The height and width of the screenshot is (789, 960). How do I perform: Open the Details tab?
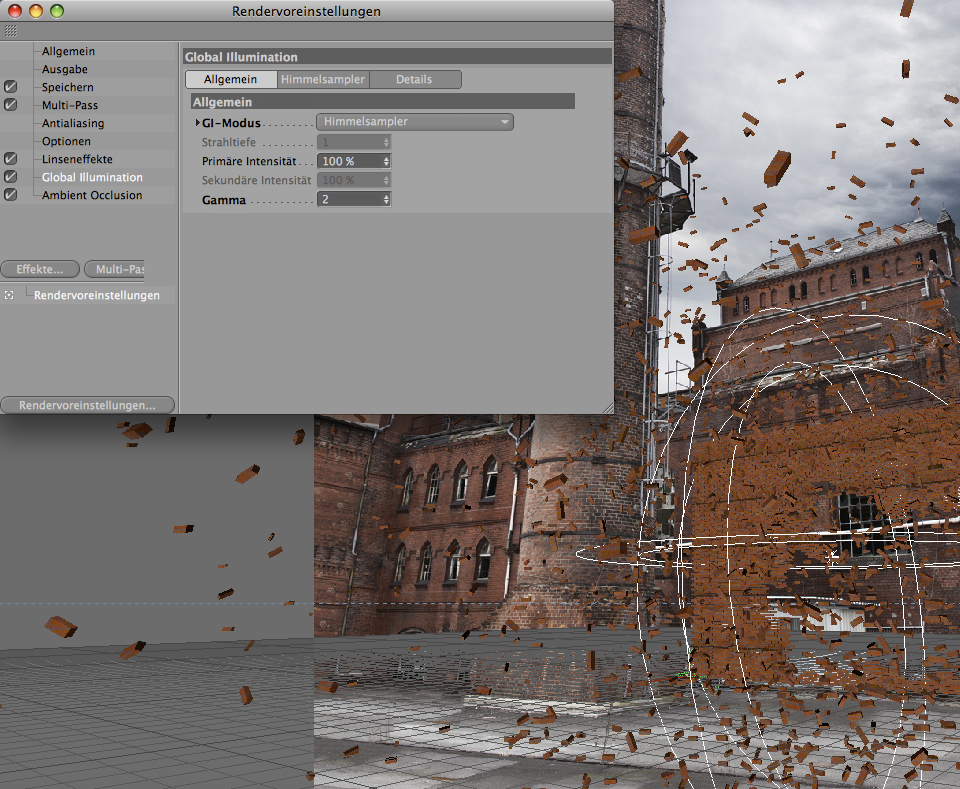coord(414,79)
